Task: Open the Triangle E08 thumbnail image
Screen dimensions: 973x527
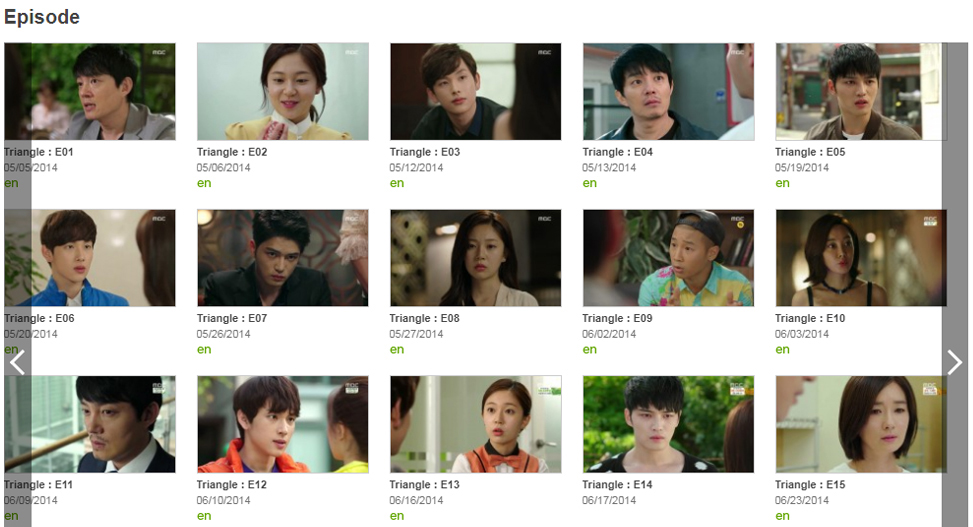Action: (475, 258)
